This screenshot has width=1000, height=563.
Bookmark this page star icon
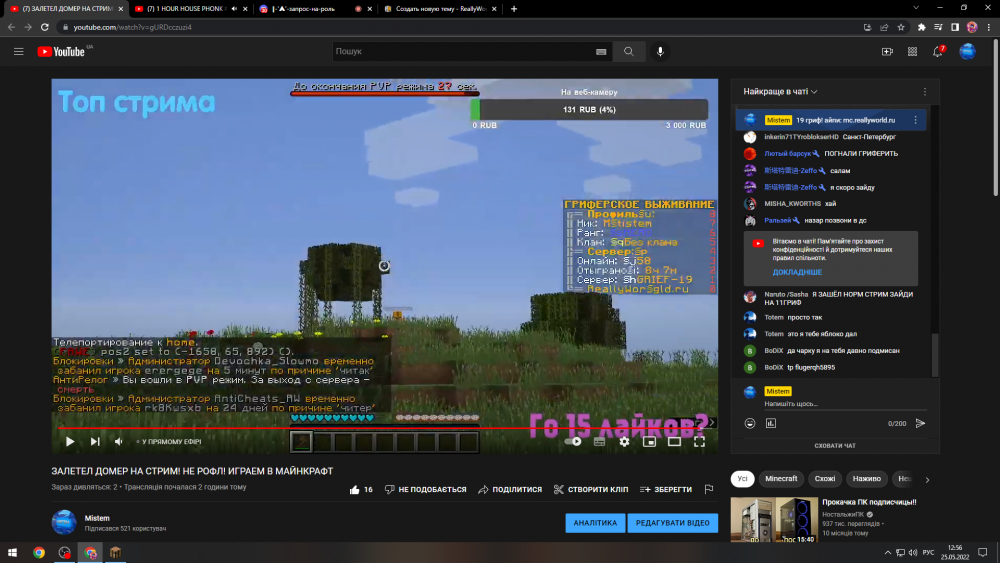point(901,27)
